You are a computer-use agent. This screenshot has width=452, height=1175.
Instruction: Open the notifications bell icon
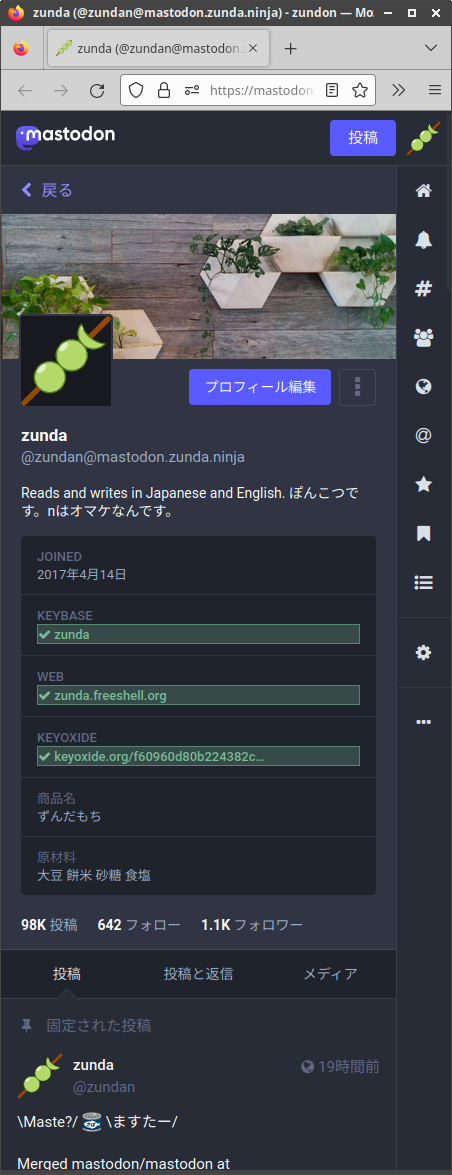point(424,240)
